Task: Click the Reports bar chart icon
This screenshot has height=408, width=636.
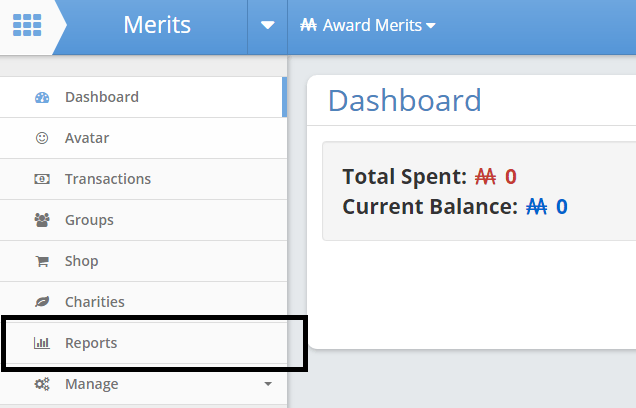Action: (42, 343)
